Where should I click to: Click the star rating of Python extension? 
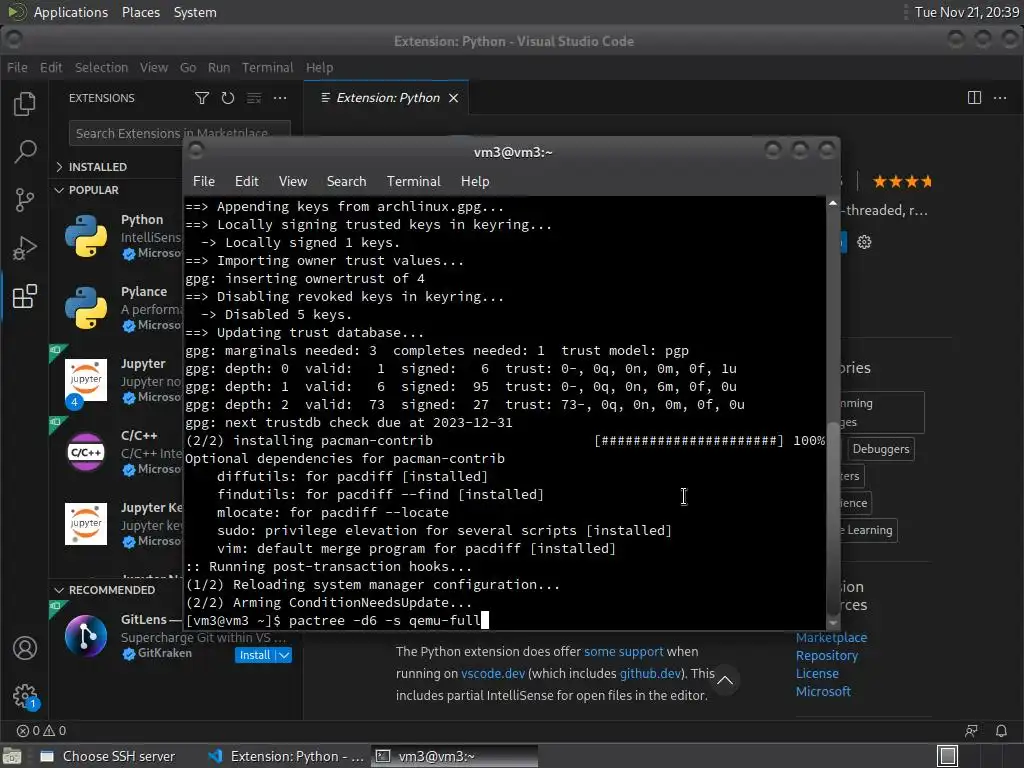902,182
